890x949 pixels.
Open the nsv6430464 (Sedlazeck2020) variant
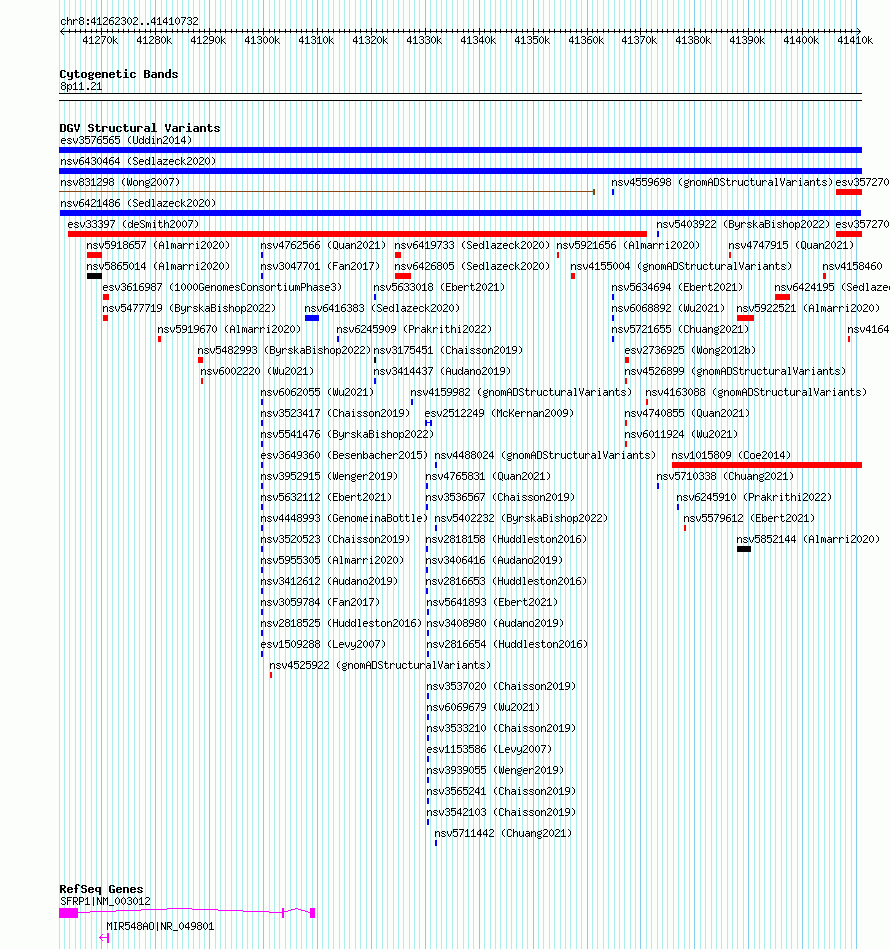coord(138,162)
